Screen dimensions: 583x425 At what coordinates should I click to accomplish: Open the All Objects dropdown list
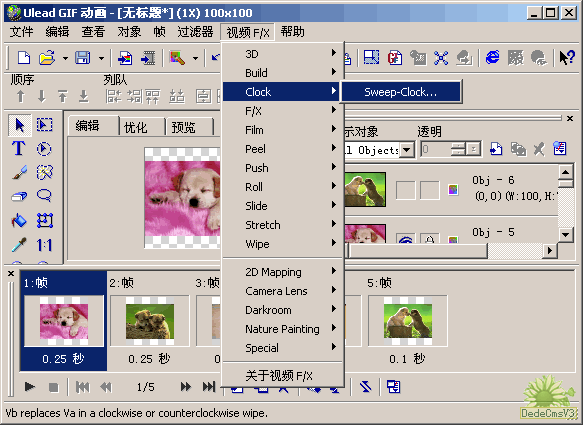[x=408, y=150]
